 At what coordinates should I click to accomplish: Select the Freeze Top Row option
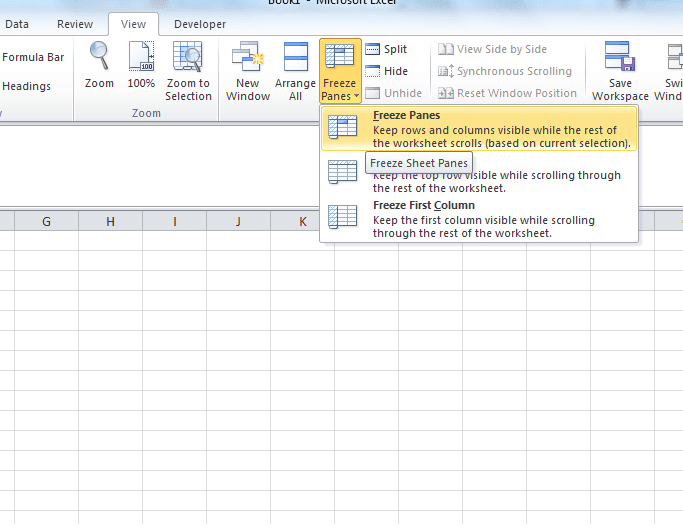(x=479, y=174)
